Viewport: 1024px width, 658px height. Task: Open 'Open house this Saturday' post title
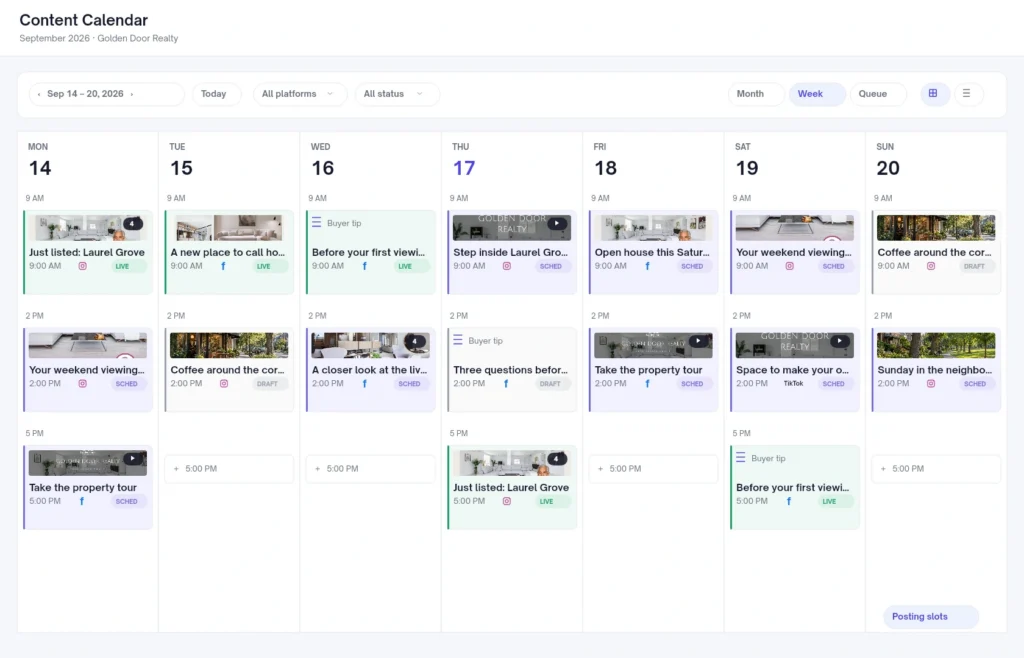(652, 252)
